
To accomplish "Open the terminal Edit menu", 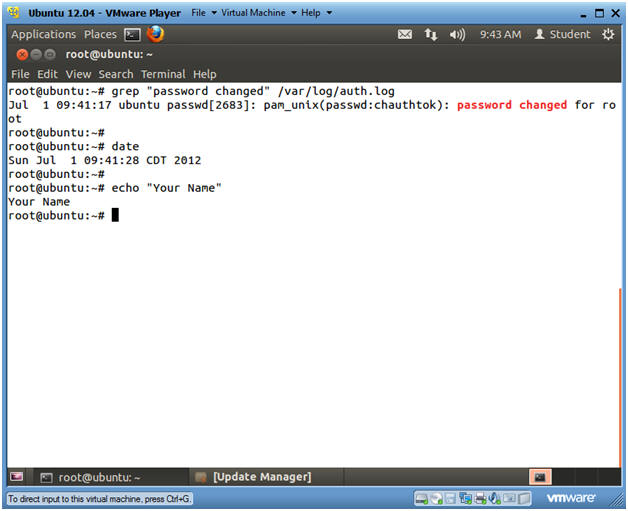I will [x=47, y=74].
